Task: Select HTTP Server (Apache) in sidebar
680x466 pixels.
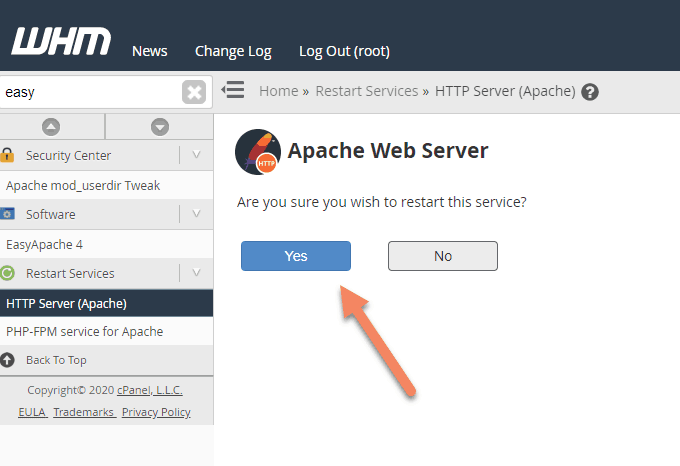Action: pos(106,303)
